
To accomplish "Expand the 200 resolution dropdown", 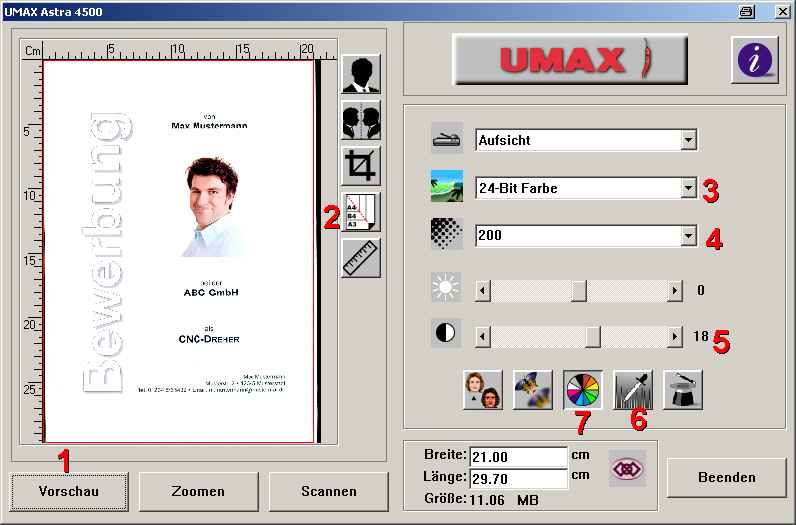I will [x=688, y=236].
